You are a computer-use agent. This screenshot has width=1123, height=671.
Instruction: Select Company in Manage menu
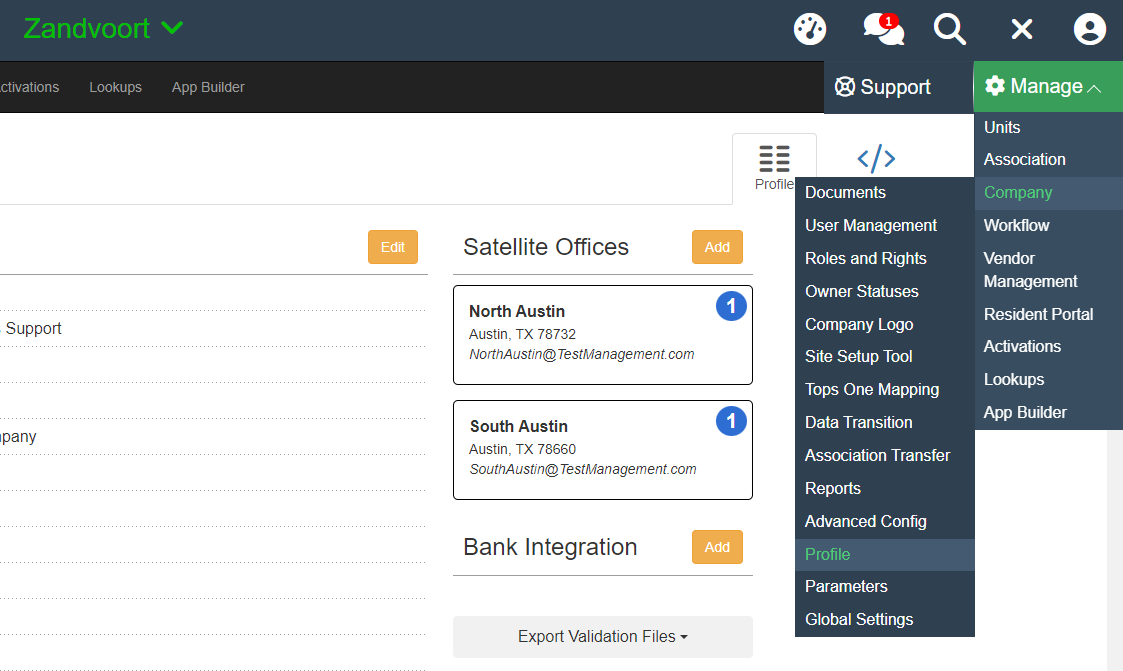click(x=1049, y=193)
